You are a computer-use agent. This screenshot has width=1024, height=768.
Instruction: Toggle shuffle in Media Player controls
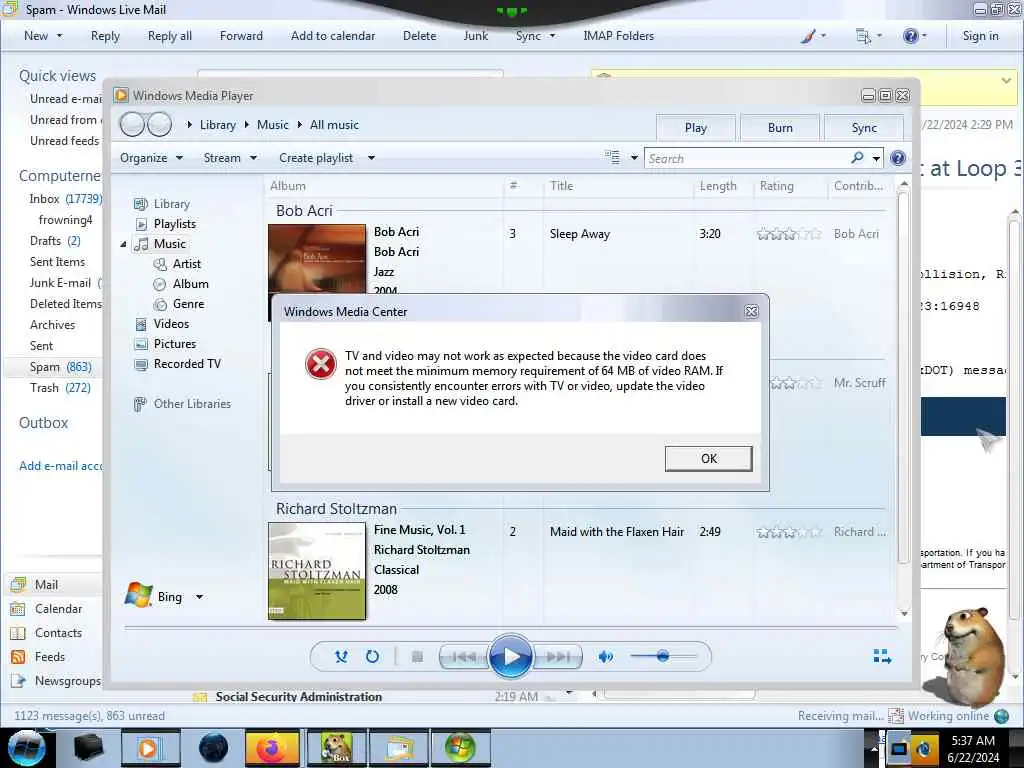coord(341,656)
